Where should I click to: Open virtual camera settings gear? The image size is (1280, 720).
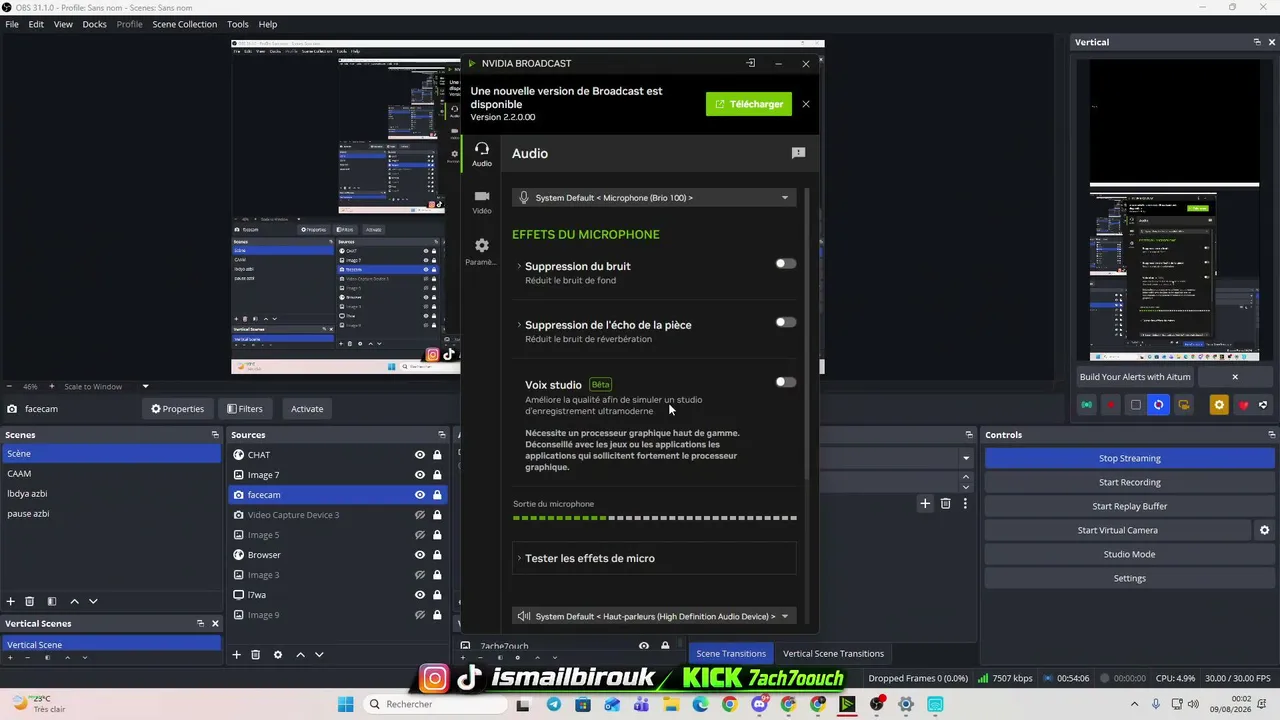click(1264, 530)
